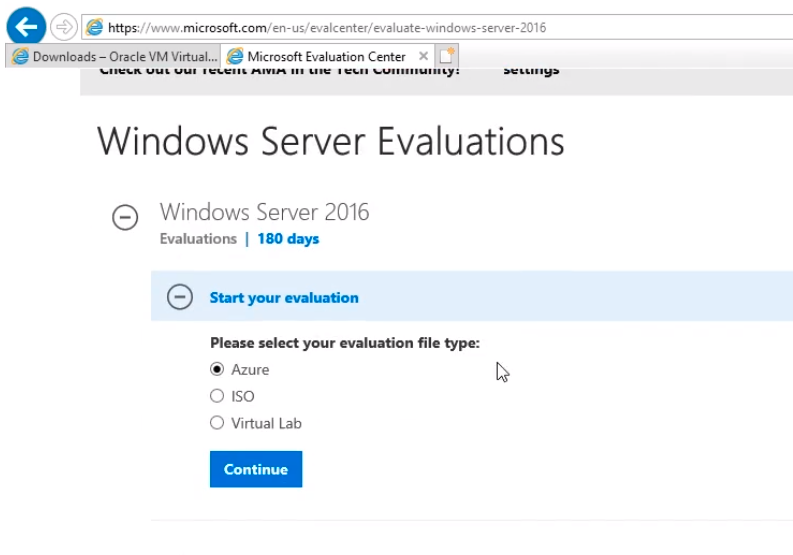The image size is (793, 555).
Task: Go back using the browser back arrow
Action: coord(26,26)
